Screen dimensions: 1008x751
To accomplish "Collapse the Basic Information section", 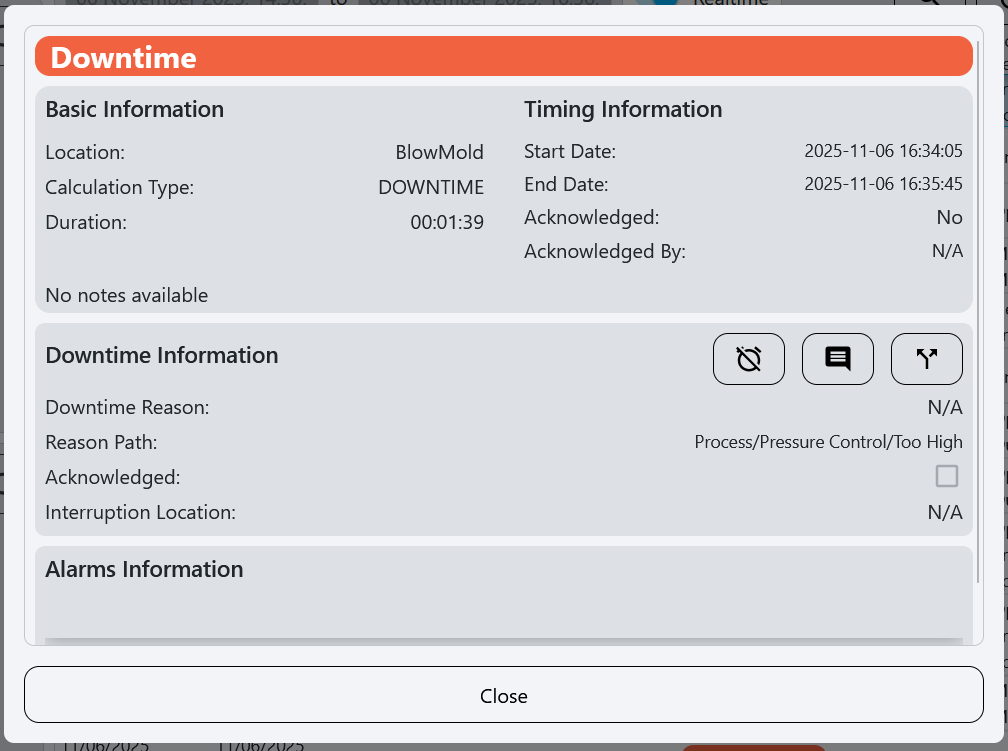I will click(x=134, y=109).
